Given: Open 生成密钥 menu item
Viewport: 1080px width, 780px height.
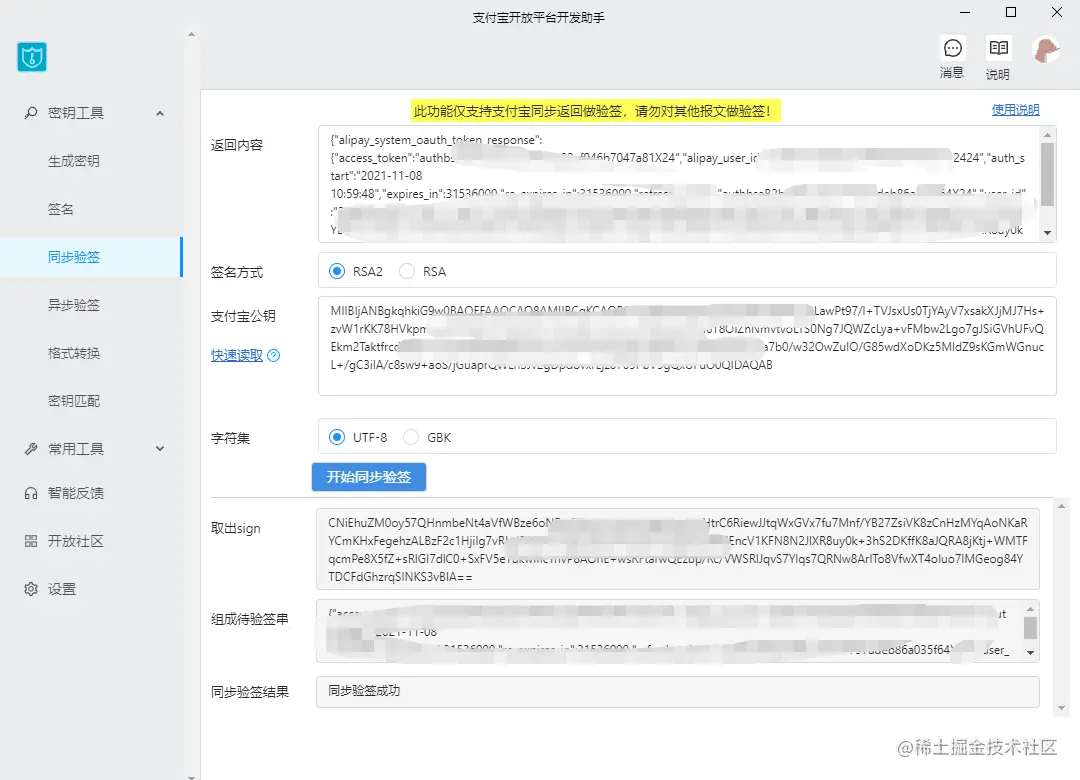Looking at the screenshot, I should click(x=74, y=161).
